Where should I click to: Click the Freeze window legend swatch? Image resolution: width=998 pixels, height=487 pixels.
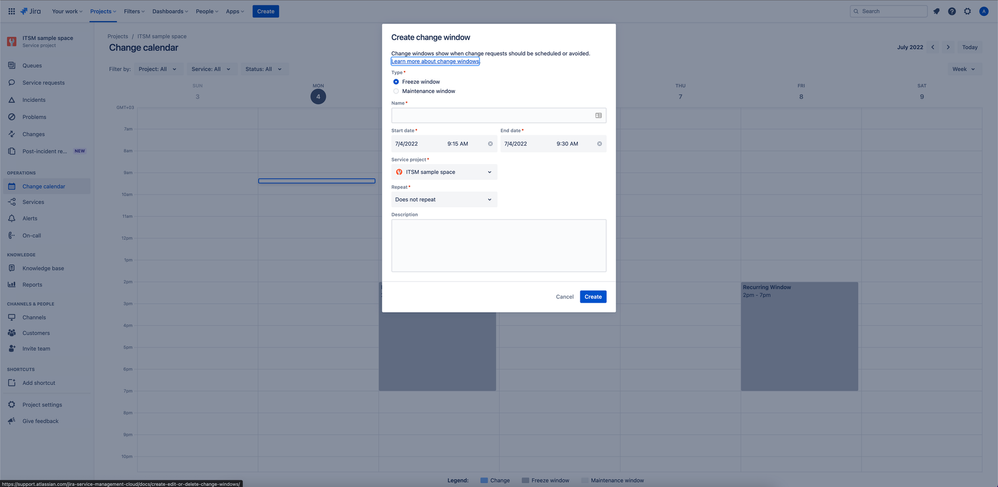pos(525,480)
